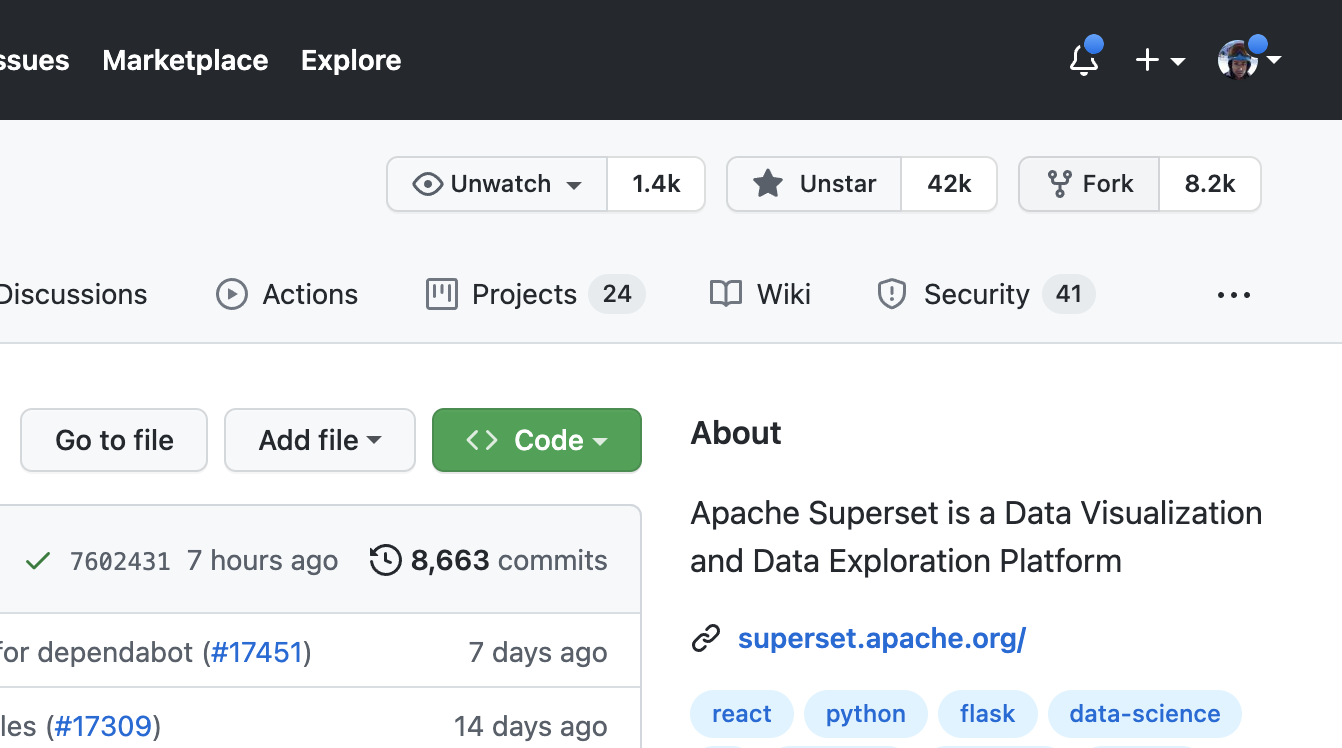
Task: Click the three-dot more tabs menu
Action: (1233, 295)
